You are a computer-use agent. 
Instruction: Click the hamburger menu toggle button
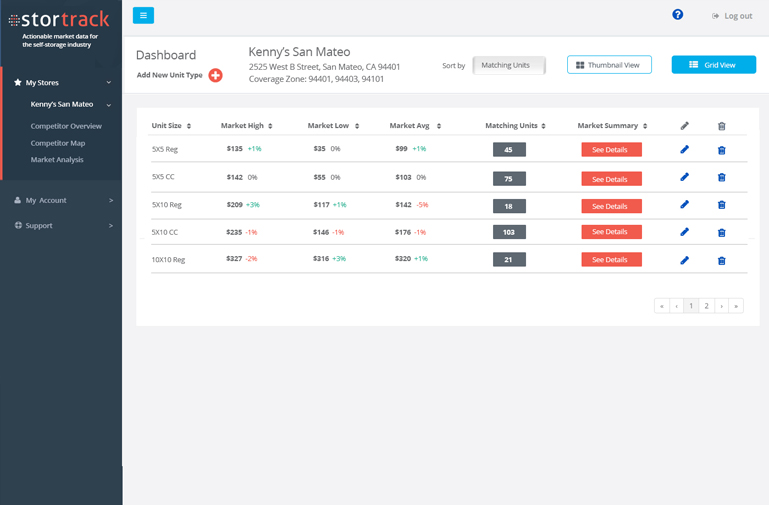tap(143, 15)
